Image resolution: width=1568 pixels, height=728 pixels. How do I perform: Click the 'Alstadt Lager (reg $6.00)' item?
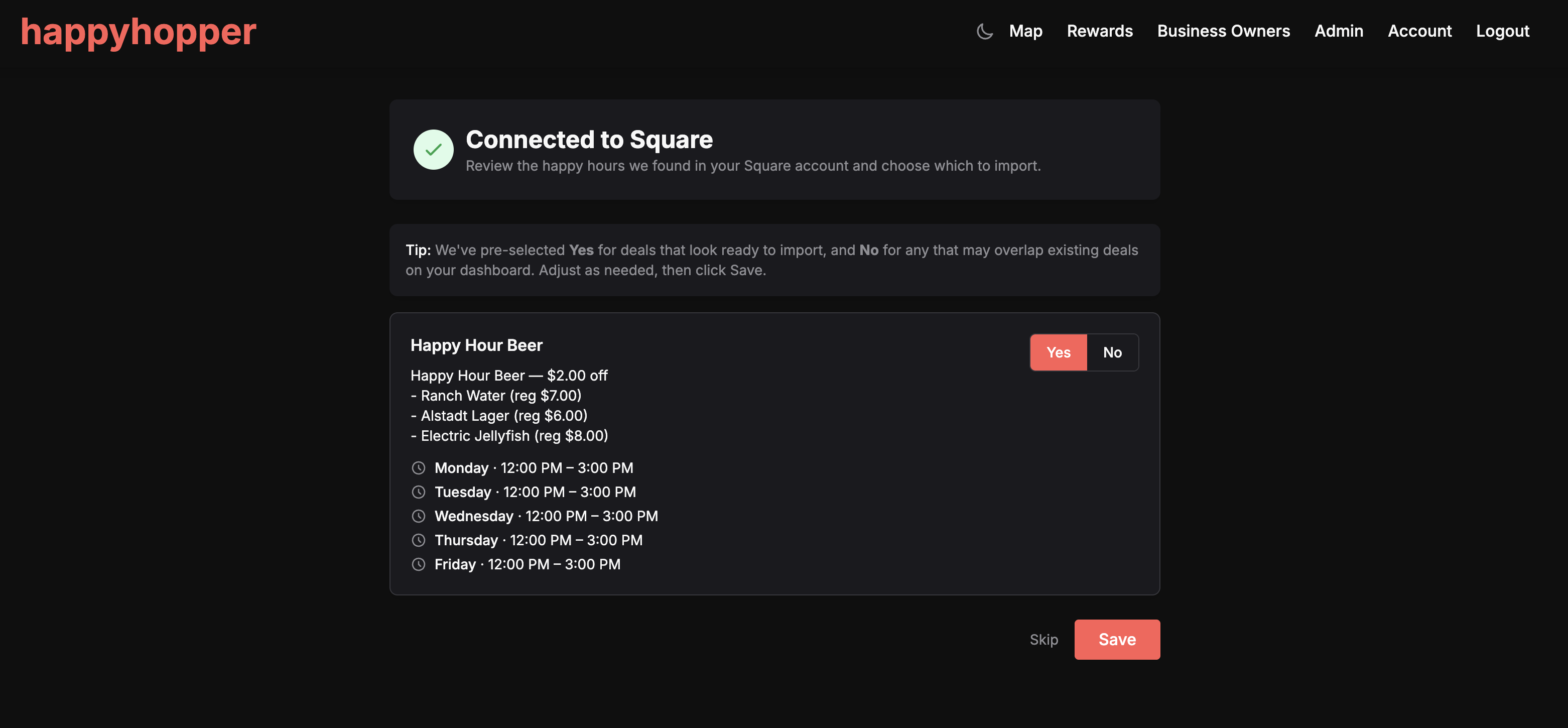pos(499,416)
